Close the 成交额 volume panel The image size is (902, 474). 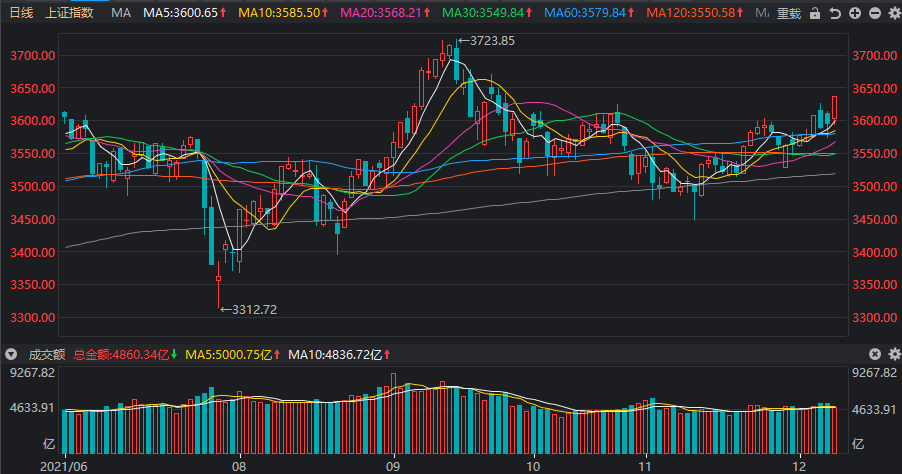[x=874, y=354]
